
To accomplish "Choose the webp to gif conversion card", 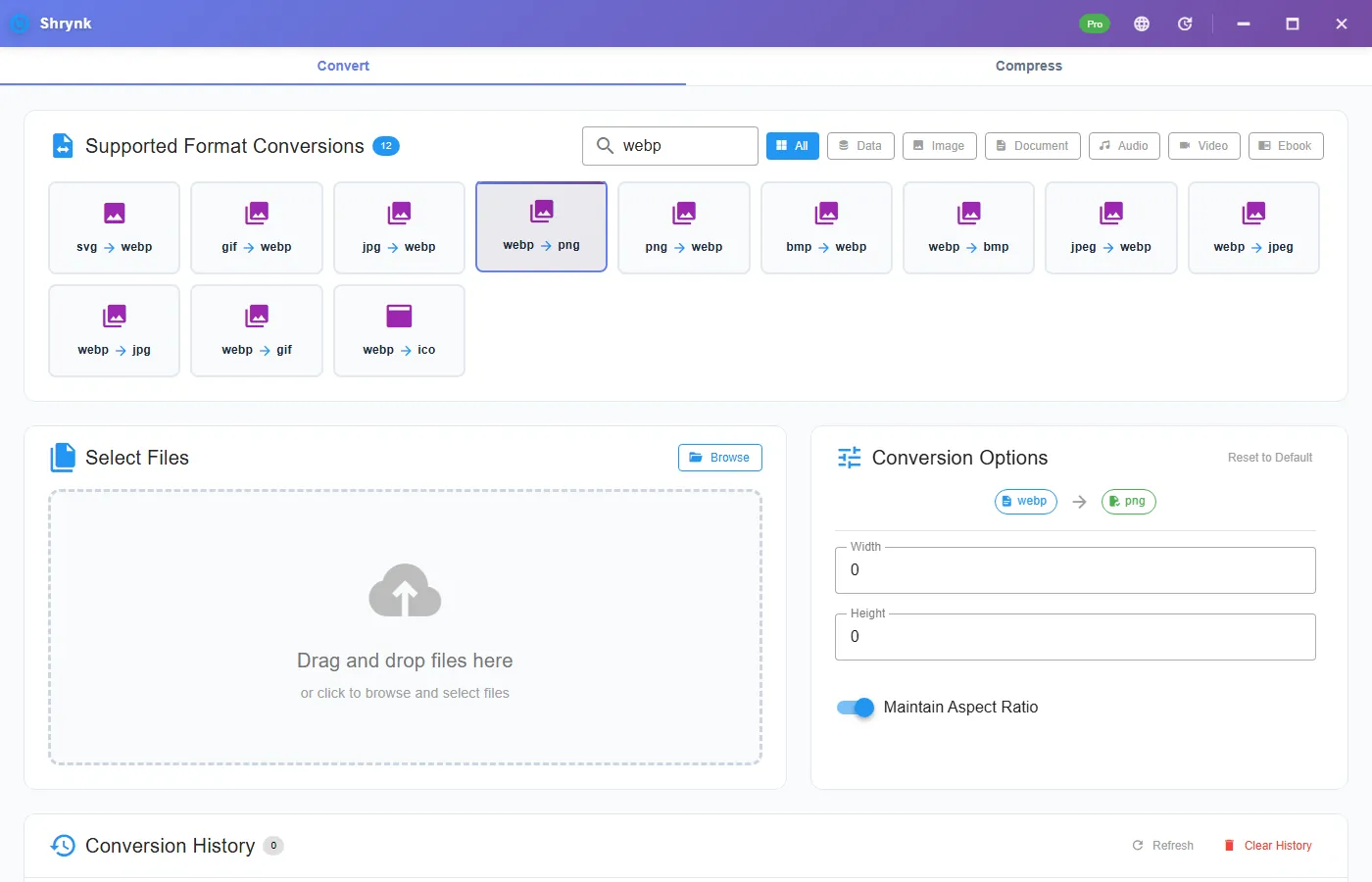I will pos(257,330).
